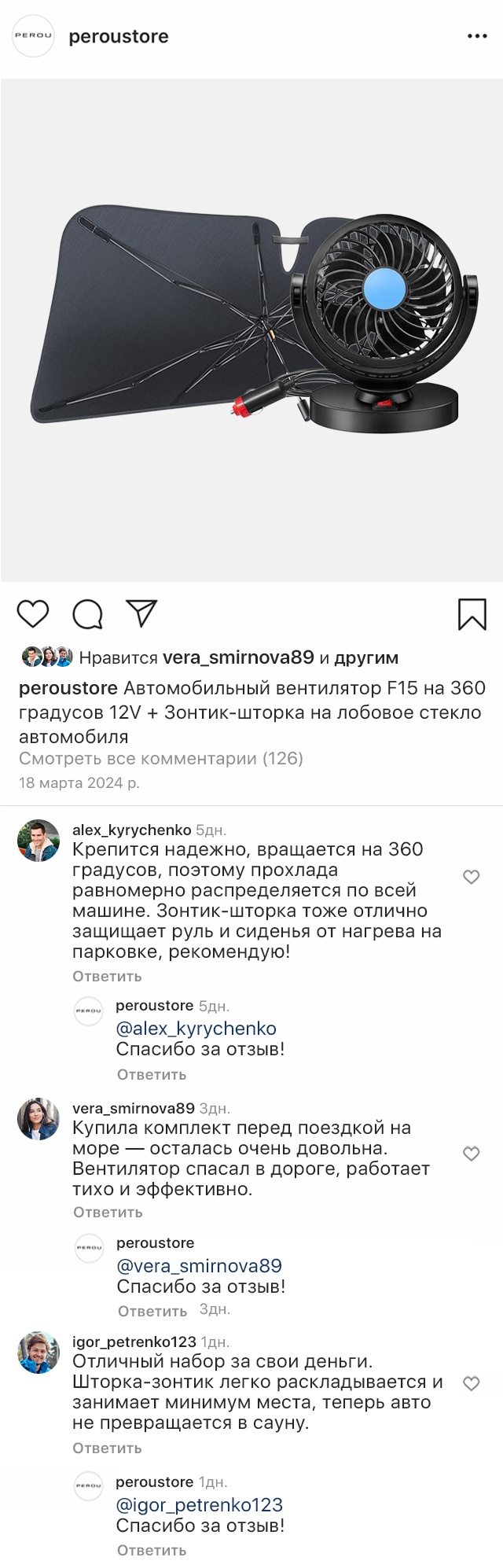Share the post with the paper plane icon
The width and height of the screenshot is (503, 1568).
point(142,613)
